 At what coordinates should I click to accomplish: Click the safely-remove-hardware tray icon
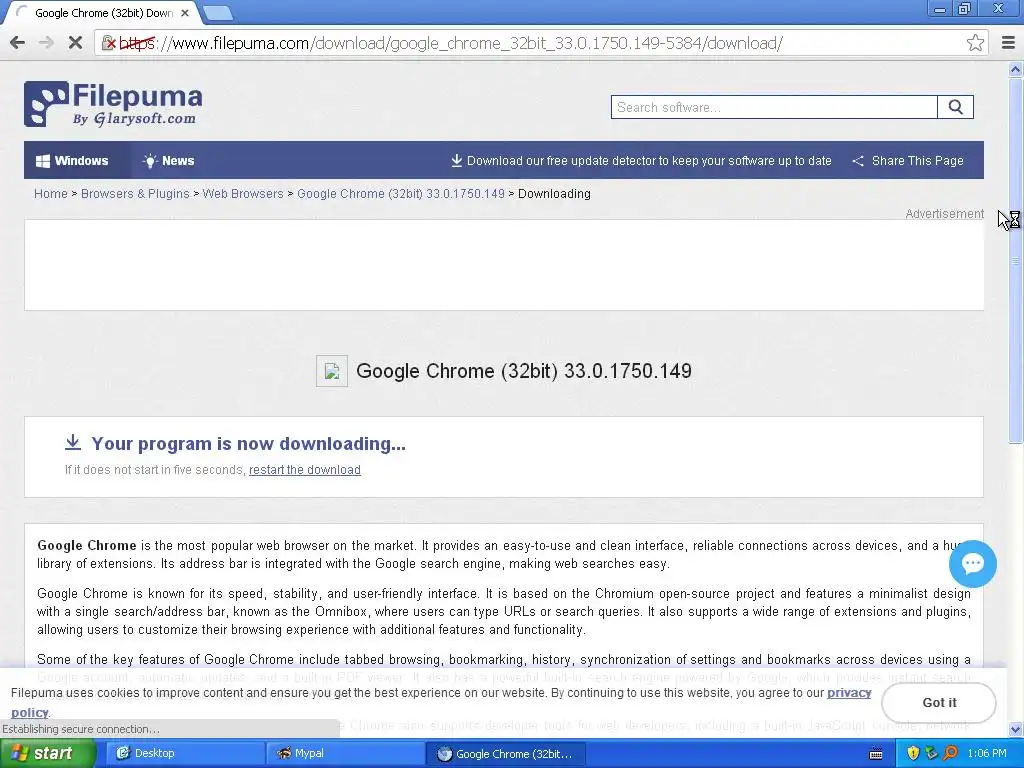coord(931,754)
